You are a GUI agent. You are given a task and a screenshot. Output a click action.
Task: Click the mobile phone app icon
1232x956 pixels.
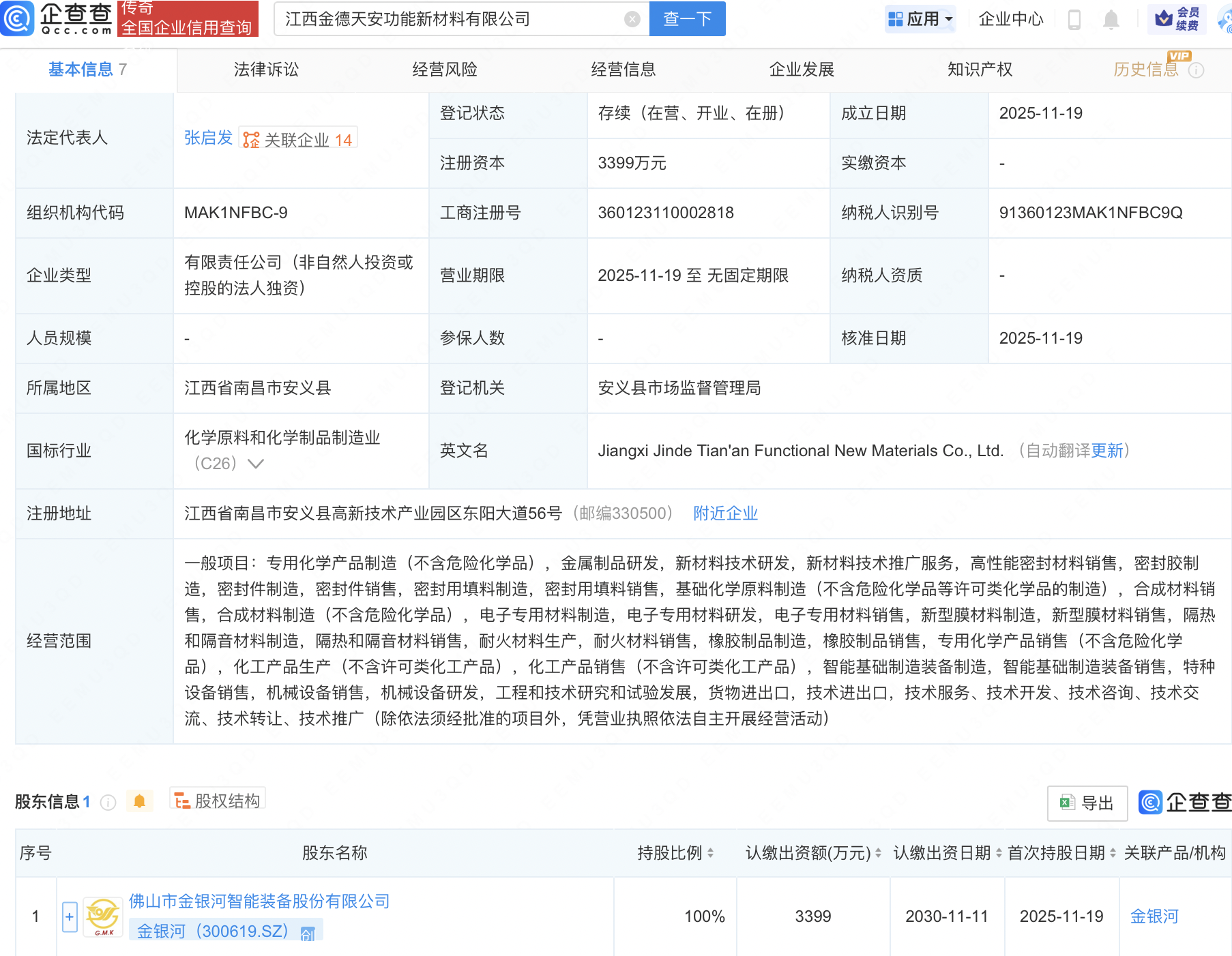[1076, 20]
